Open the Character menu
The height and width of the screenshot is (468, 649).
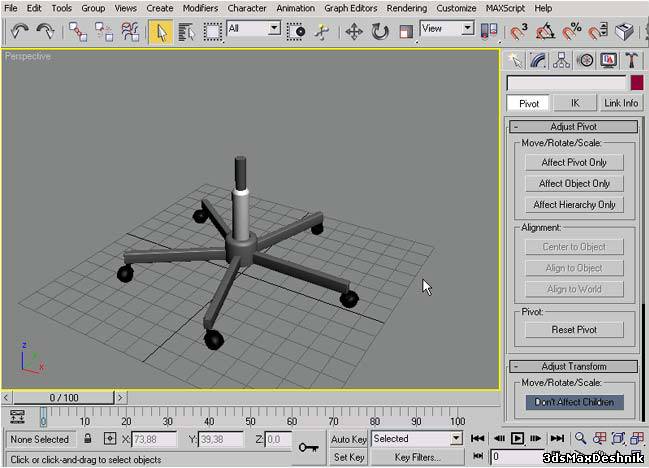coord(247,8)
